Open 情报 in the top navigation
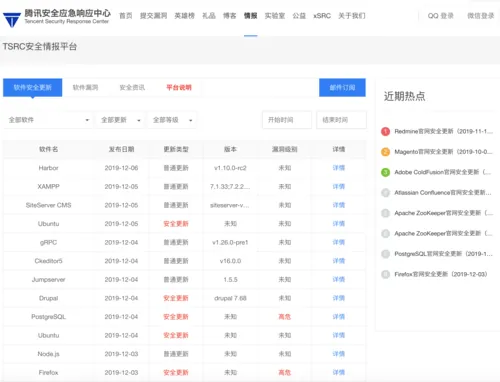This screenshot has width=500, height=382. click(251, 16)
